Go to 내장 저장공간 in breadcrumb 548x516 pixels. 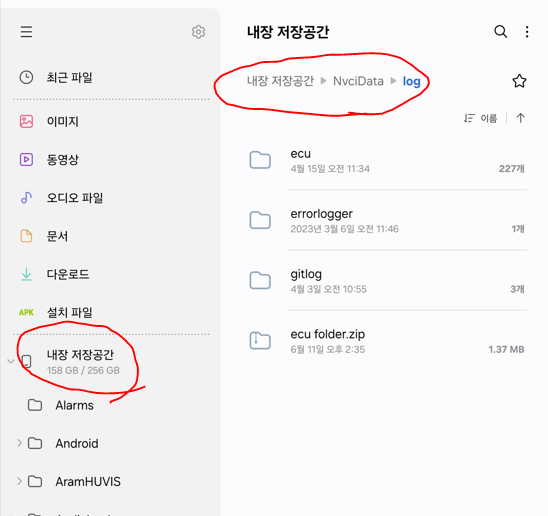point(280,81)
